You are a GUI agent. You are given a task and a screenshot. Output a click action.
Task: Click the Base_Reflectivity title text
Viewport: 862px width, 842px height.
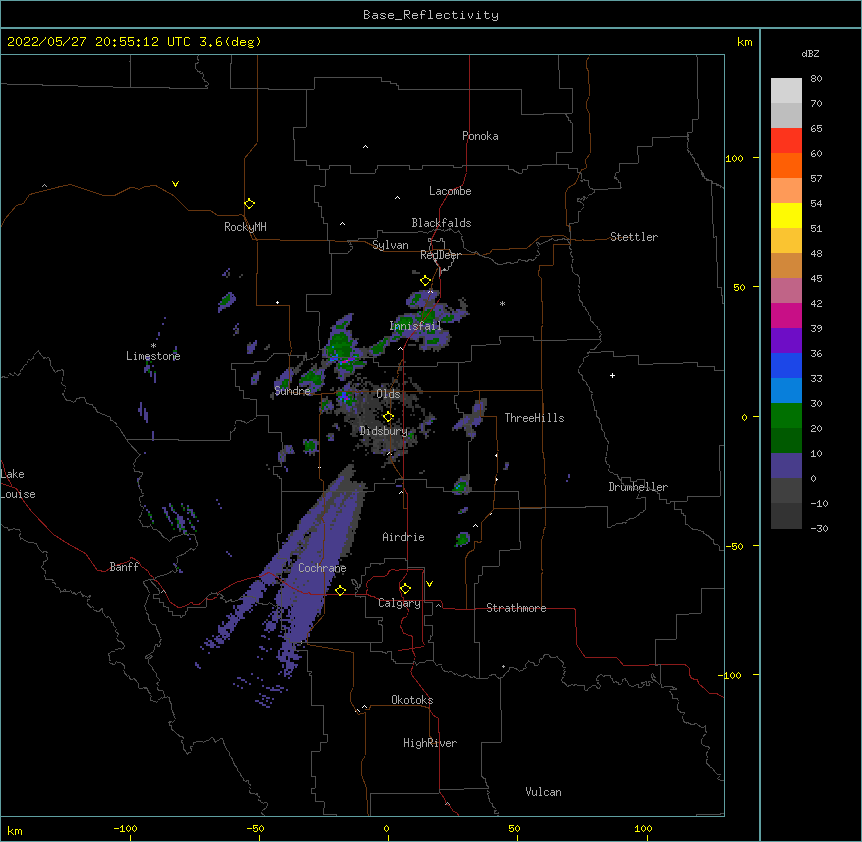pos(431,15)
